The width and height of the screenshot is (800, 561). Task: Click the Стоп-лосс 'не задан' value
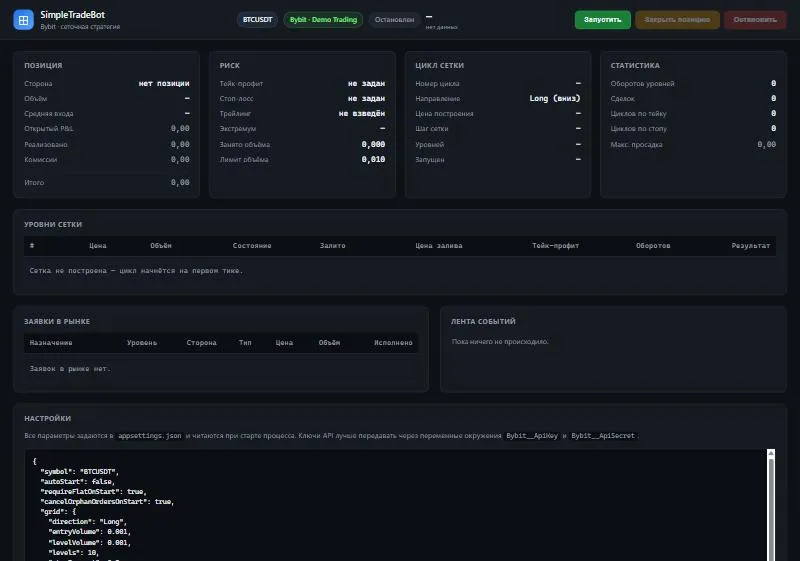point(366,98)
